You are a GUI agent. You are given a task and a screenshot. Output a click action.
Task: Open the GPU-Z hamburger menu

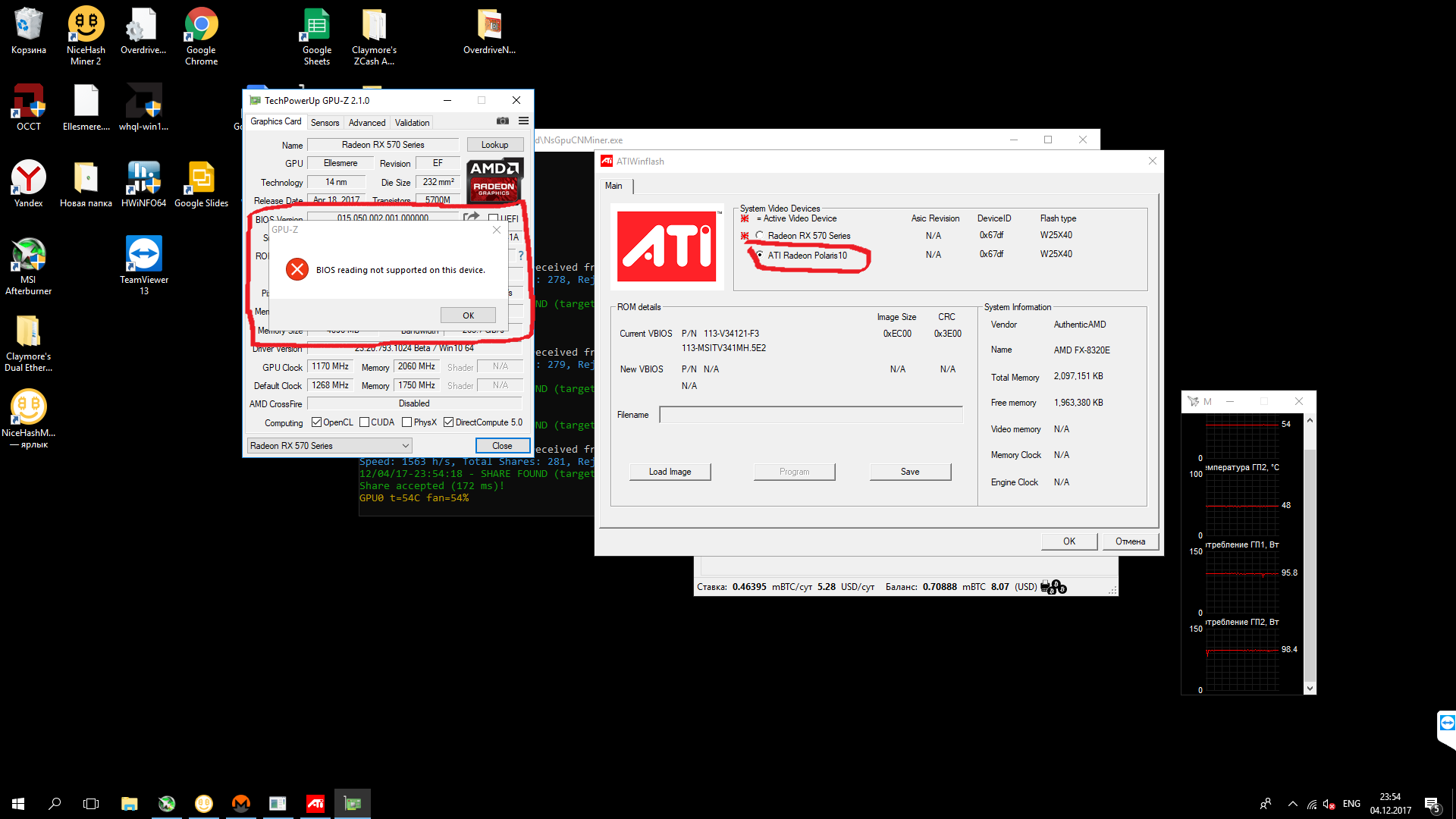pos(523,121)
